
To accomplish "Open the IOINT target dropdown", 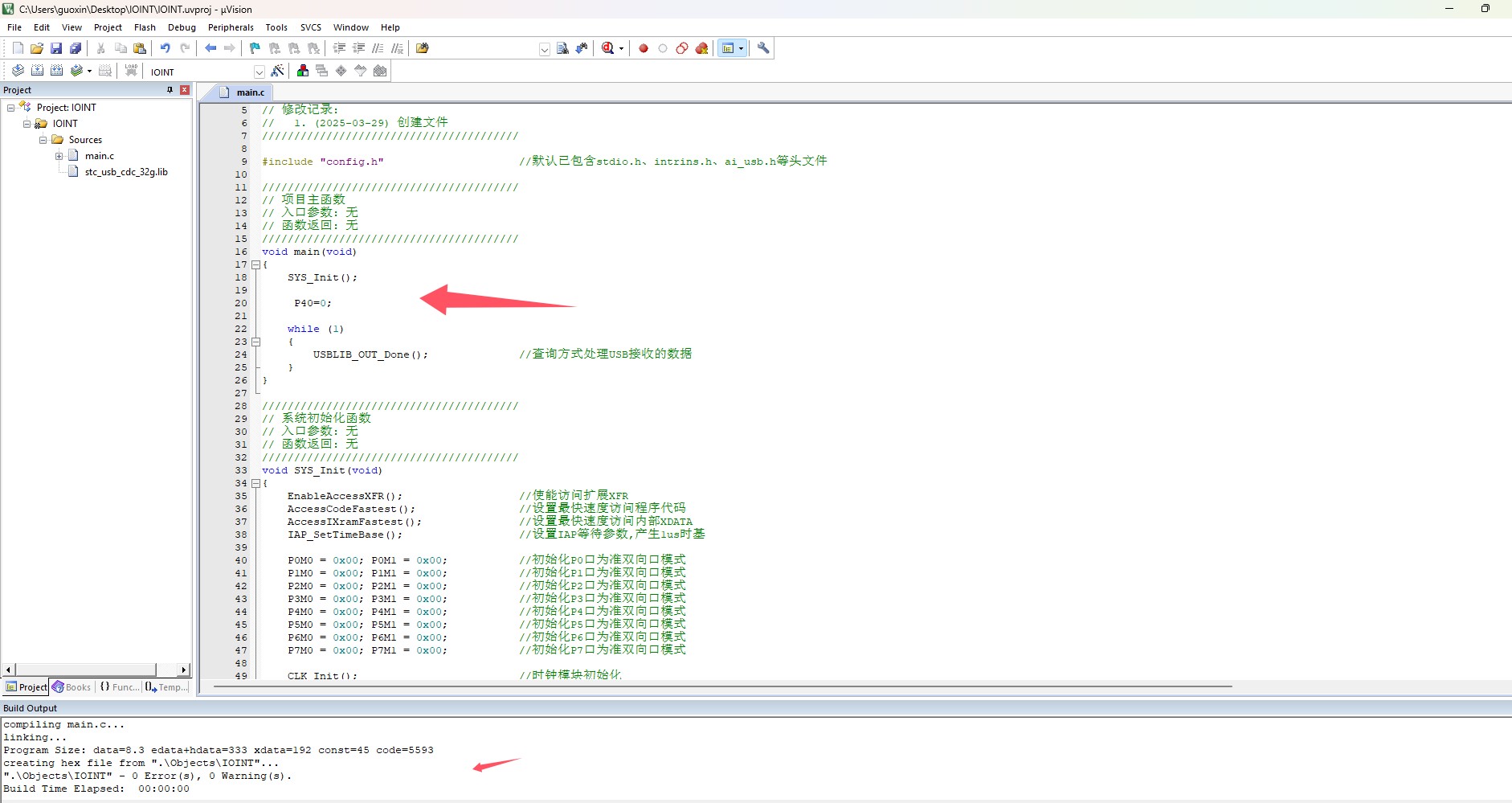I will tap(259, 72).
